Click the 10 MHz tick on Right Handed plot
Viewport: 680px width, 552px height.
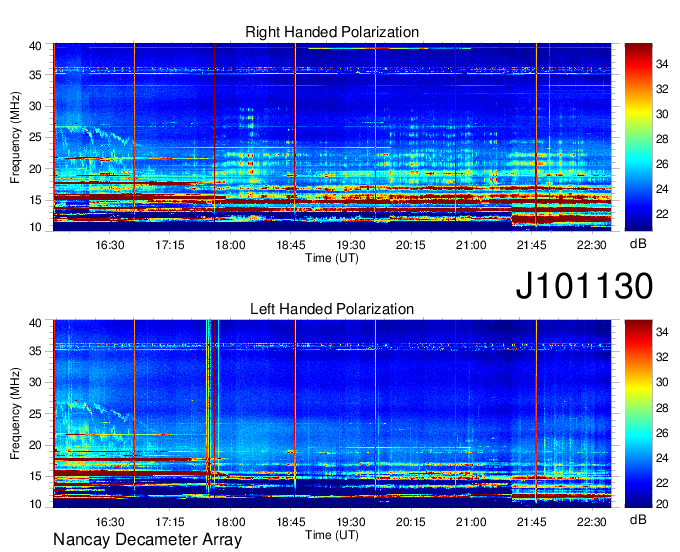[x=36, y=227]
